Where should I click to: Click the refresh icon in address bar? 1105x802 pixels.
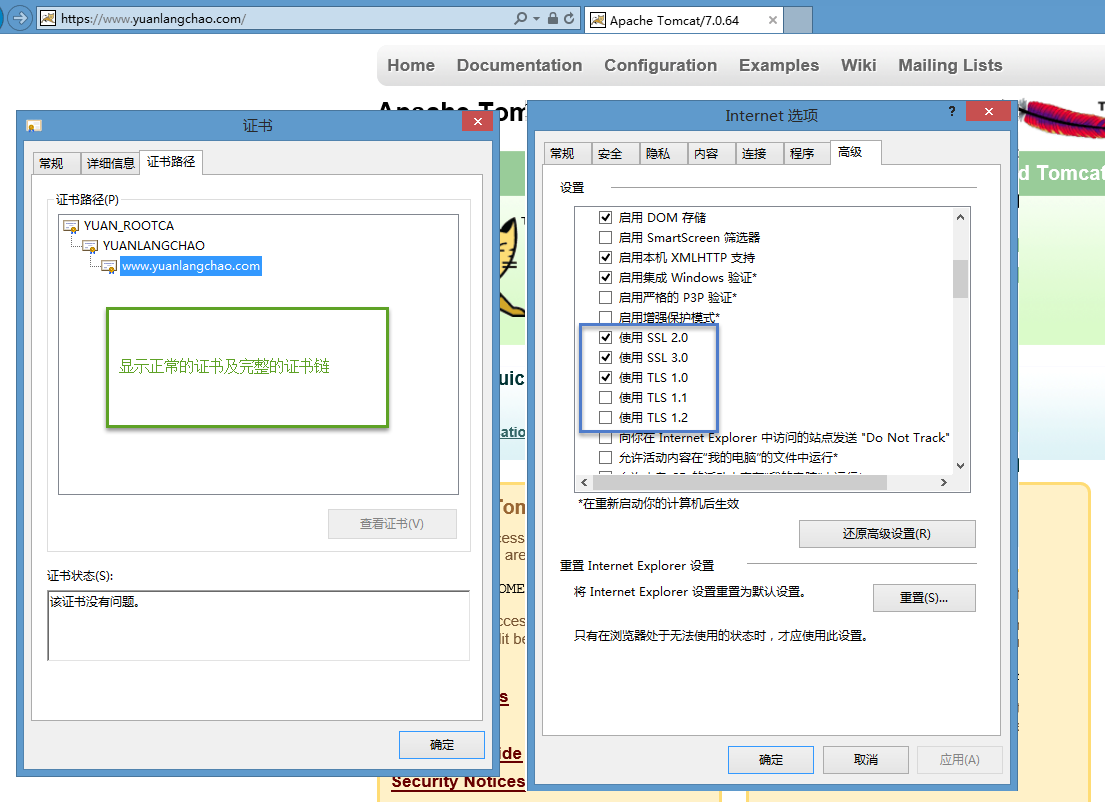(x=569, y=18)
